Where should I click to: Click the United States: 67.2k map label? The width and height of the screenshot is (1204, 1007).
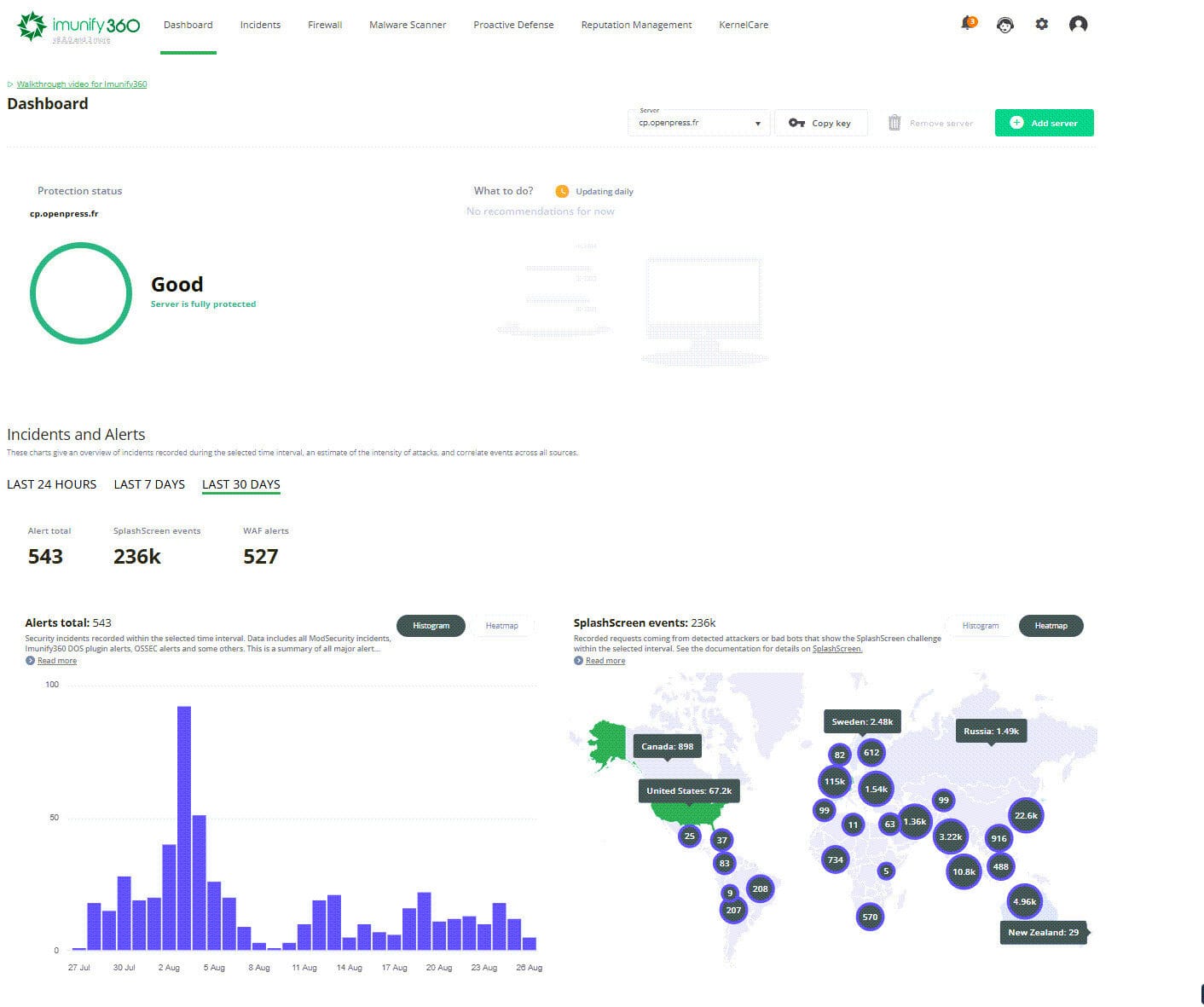pyautogui.click(x=689, y=791)
